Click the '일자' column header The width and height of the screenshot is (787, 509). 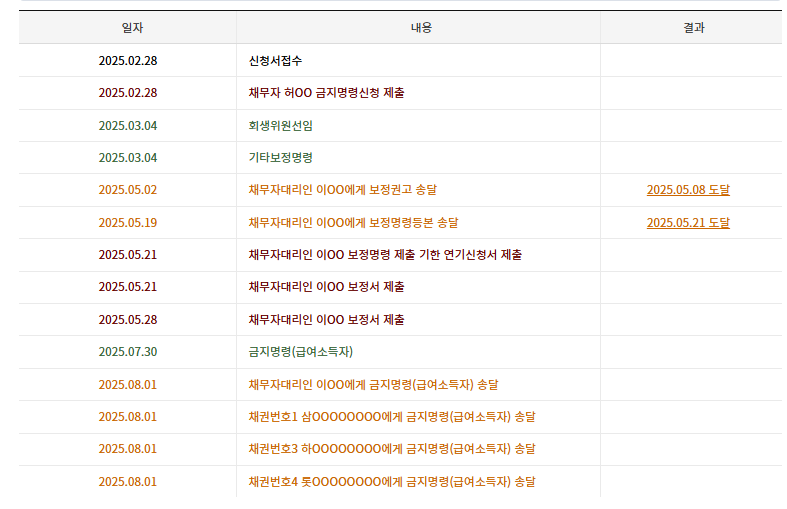point(133,28)
